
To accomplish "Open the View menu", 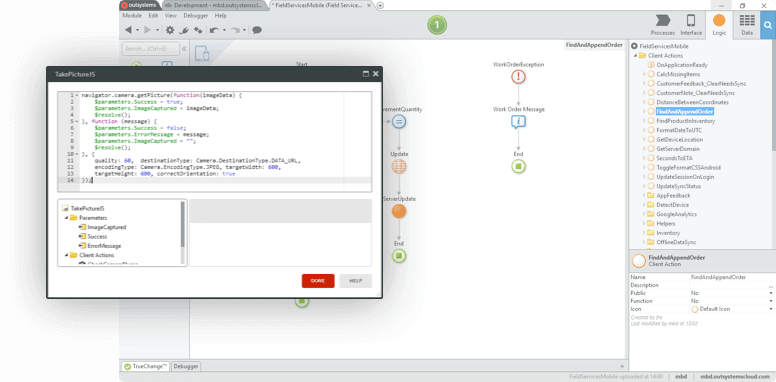I will [x=170, y=15].
